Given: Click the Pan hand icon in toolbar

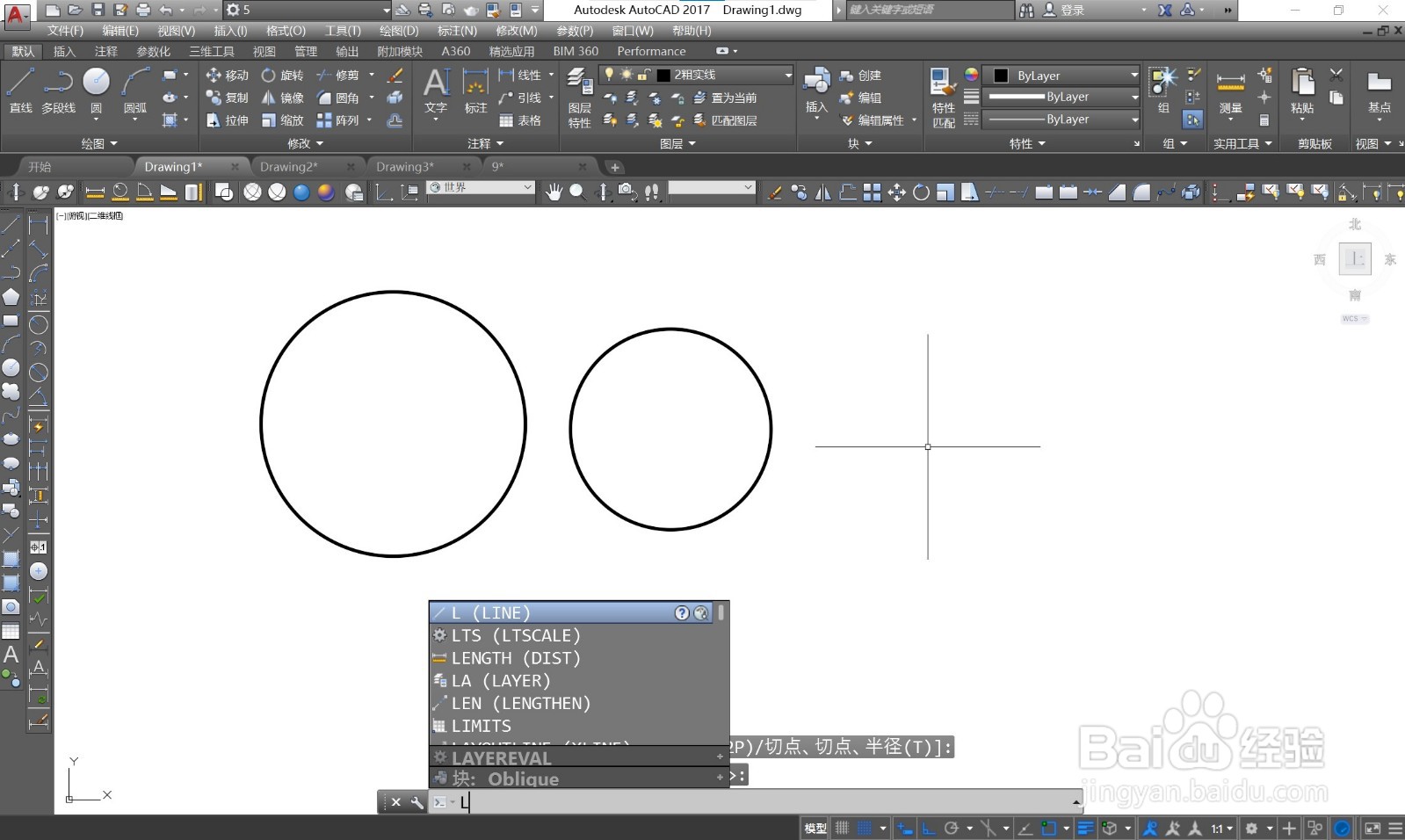Looking at the screenshot, I should (554, 192).
